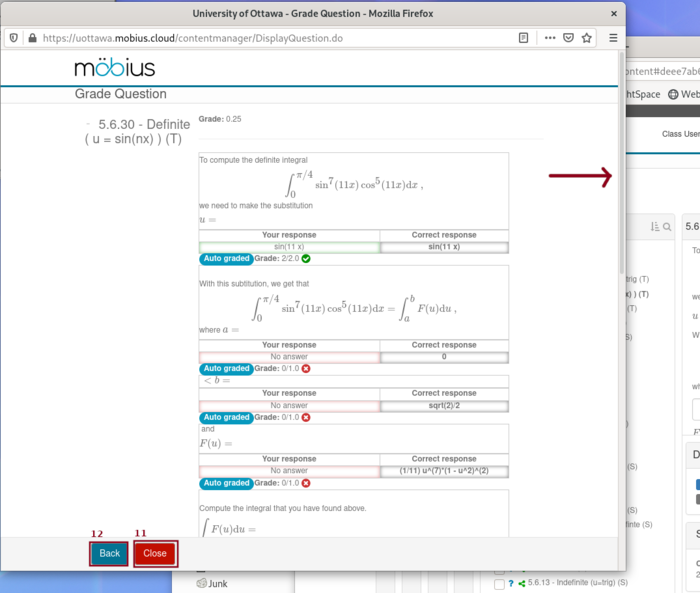Select the Junk folder in background window
This screenshot has height=593, width=700.
click(212, 584)
